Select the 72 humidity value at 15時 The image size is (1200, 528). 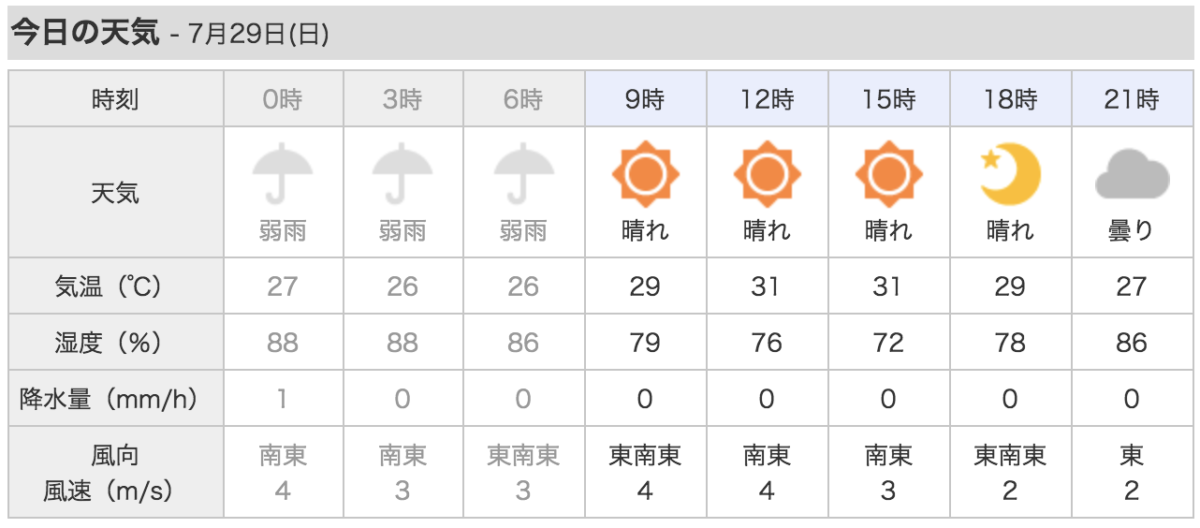coord(888,343)
